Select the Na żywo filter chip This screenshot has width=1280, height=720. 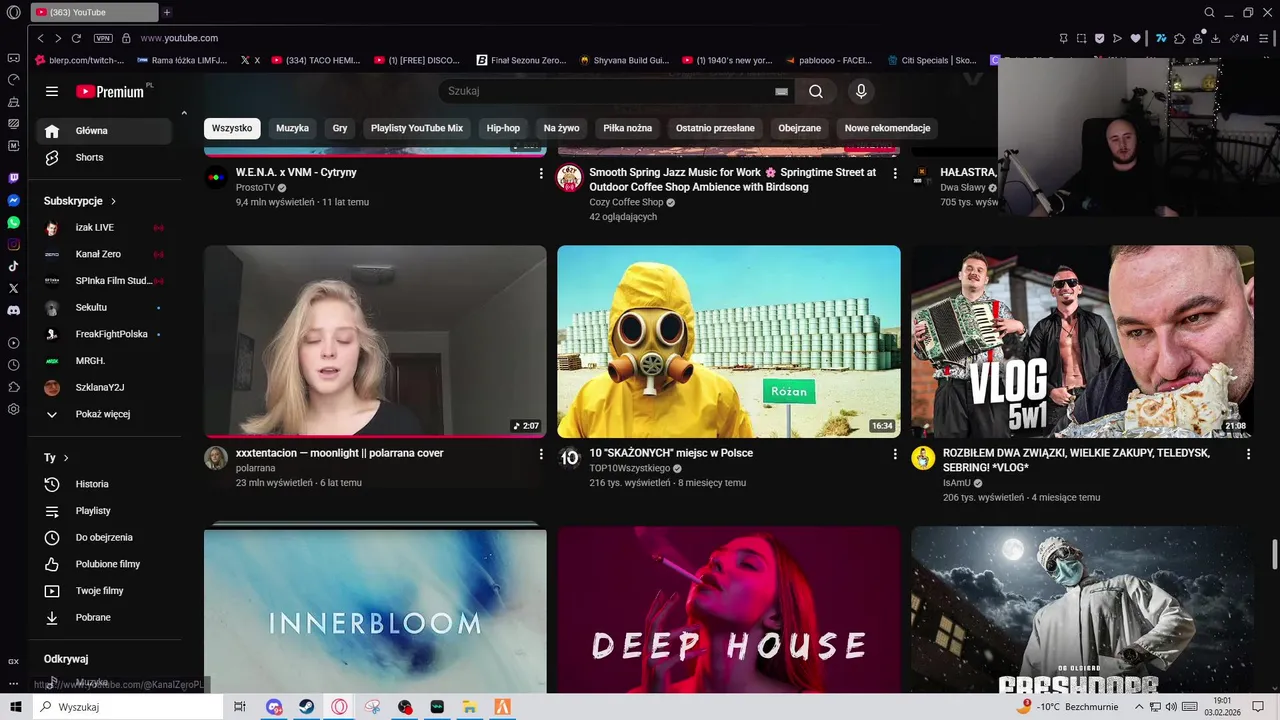tap(562, 128)
